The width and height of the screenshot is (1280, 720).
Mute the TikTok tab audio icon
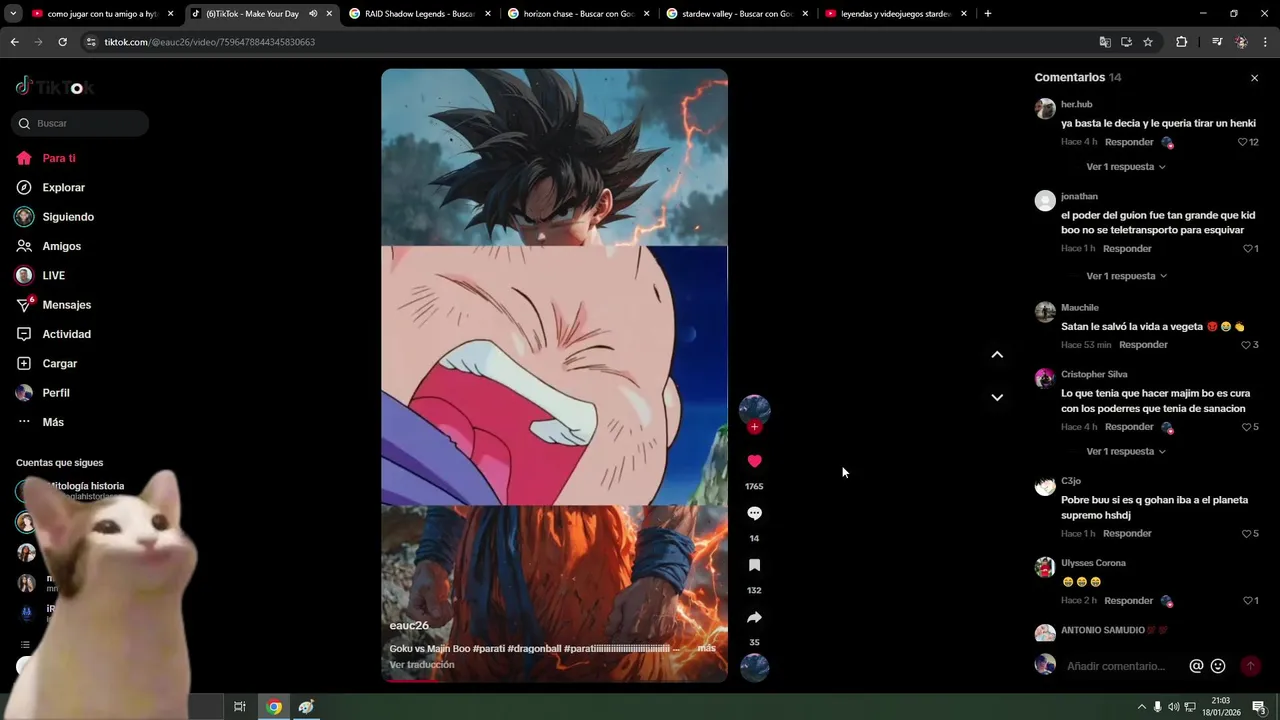coord(313,14)
